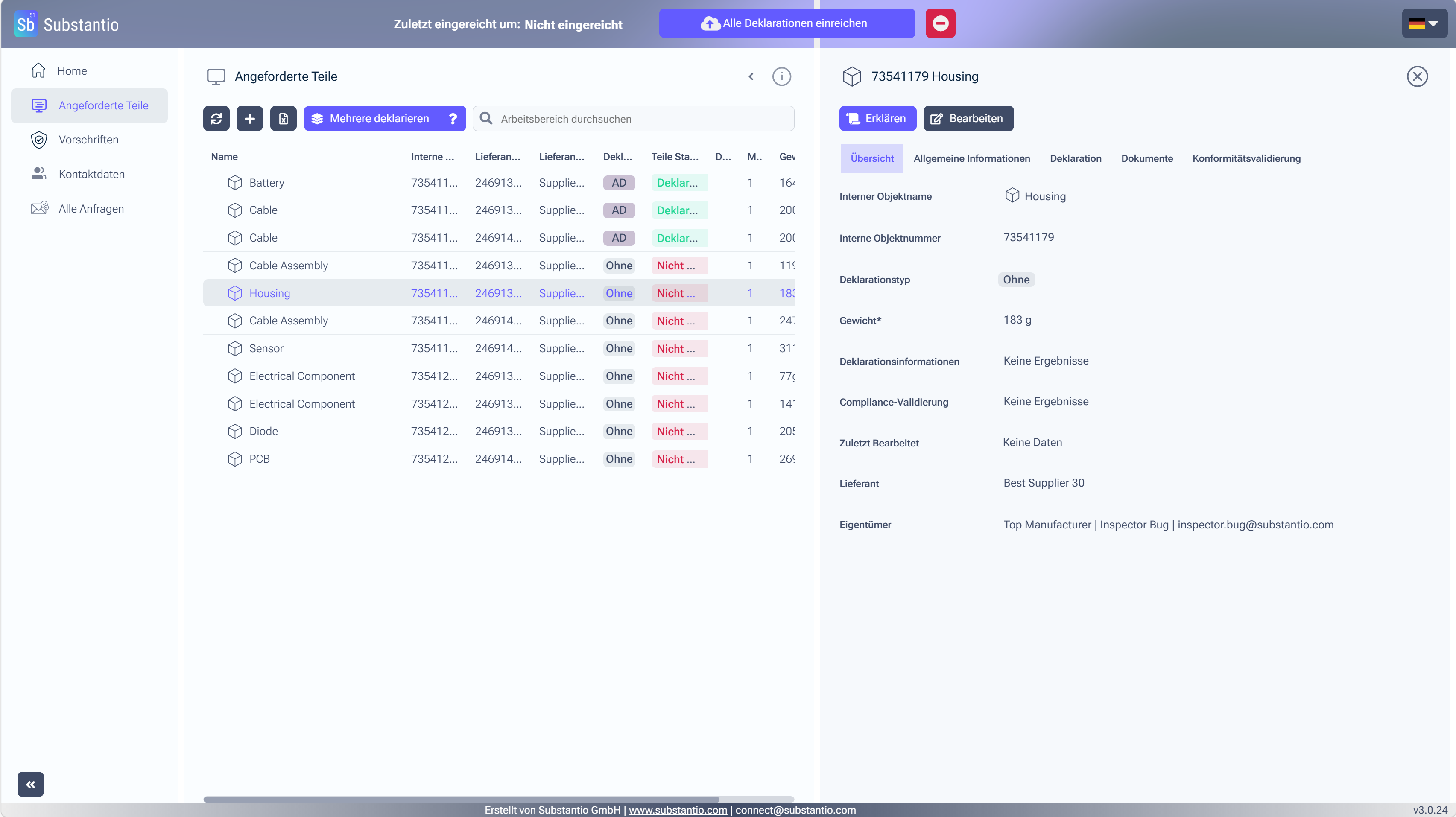
Task: Open the www.substantio.com footer link
Action: click(x=678, y=810)
